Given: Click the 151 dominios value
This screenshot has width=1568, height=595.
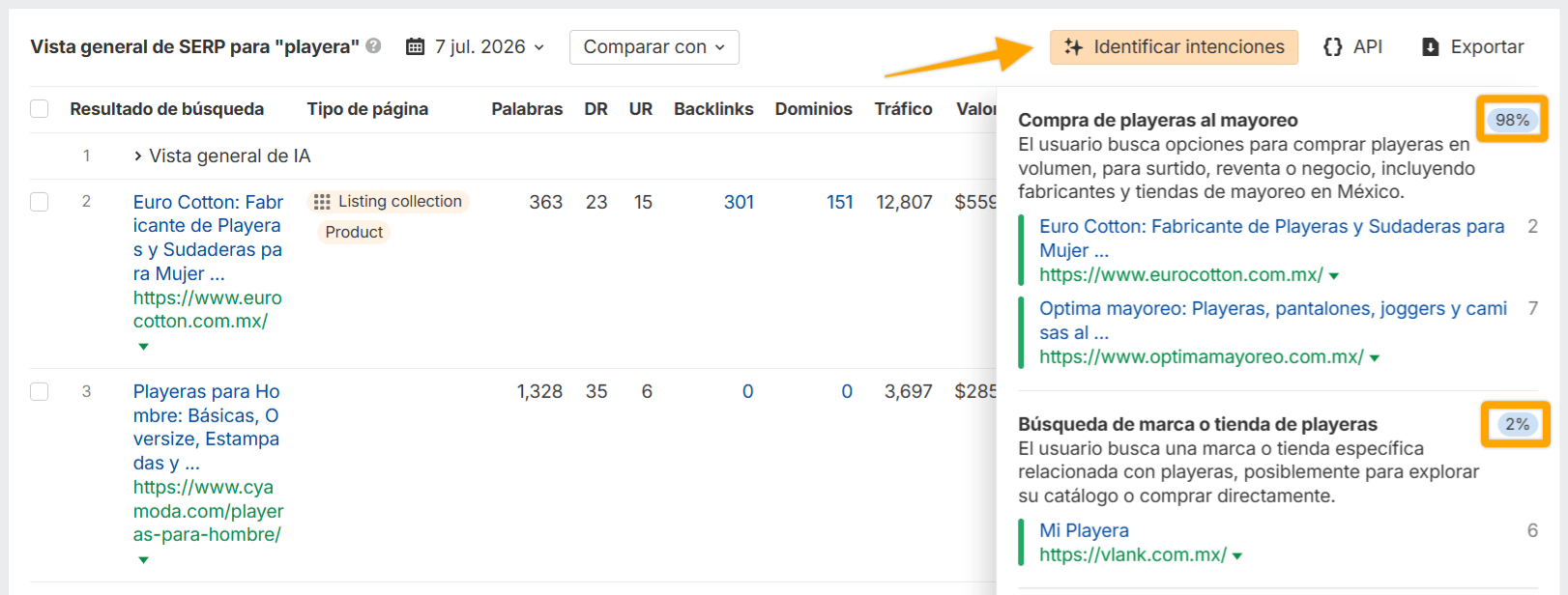Looking at the screenshot, I should (839, 202).
